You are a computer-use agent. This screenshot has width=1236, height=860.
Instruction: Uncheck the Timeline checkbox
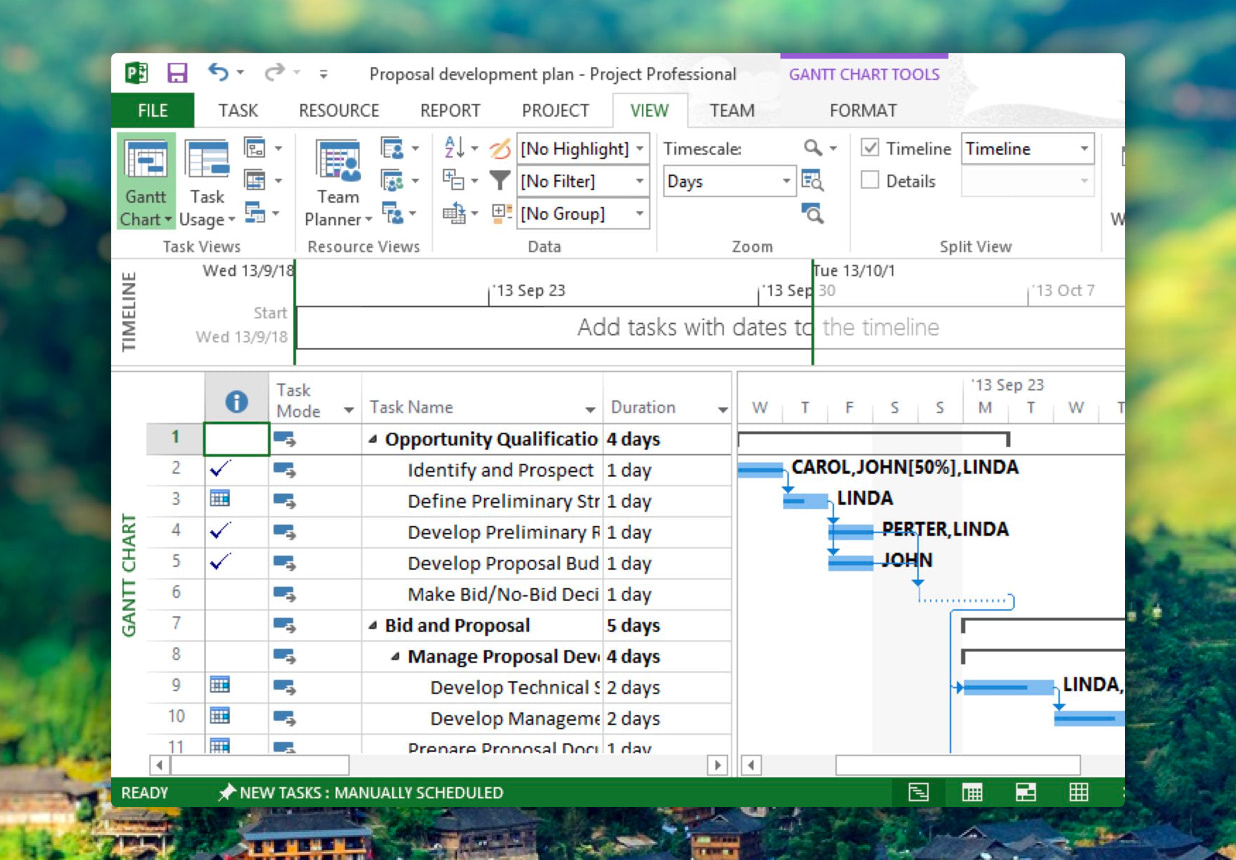click(x=870, y=148)
